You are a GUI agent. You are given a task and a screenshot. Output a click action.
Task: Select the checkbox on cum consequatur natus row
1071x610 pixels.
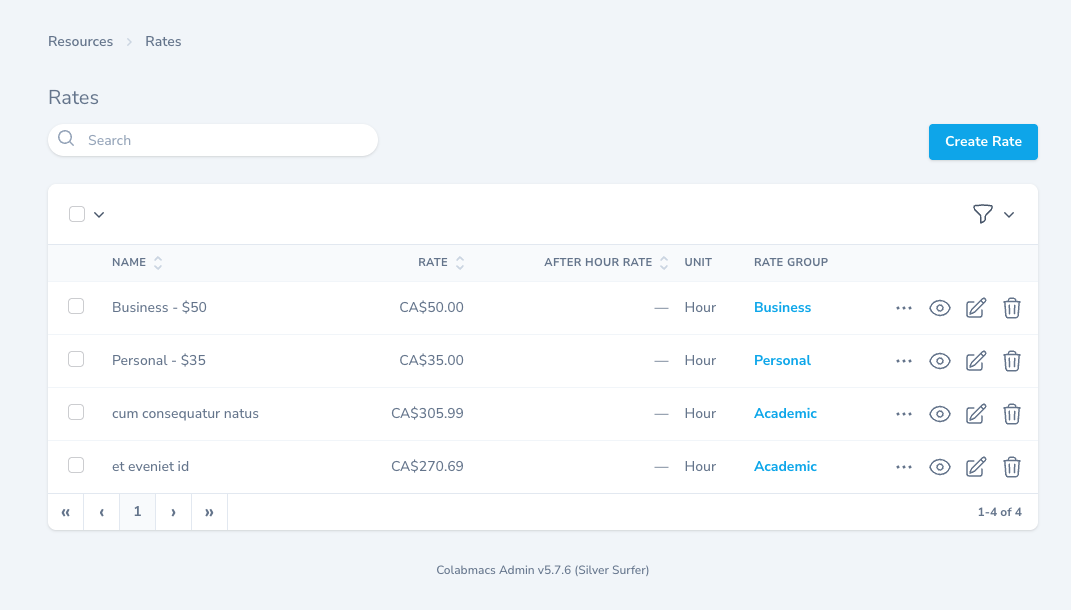click(76, 411)
